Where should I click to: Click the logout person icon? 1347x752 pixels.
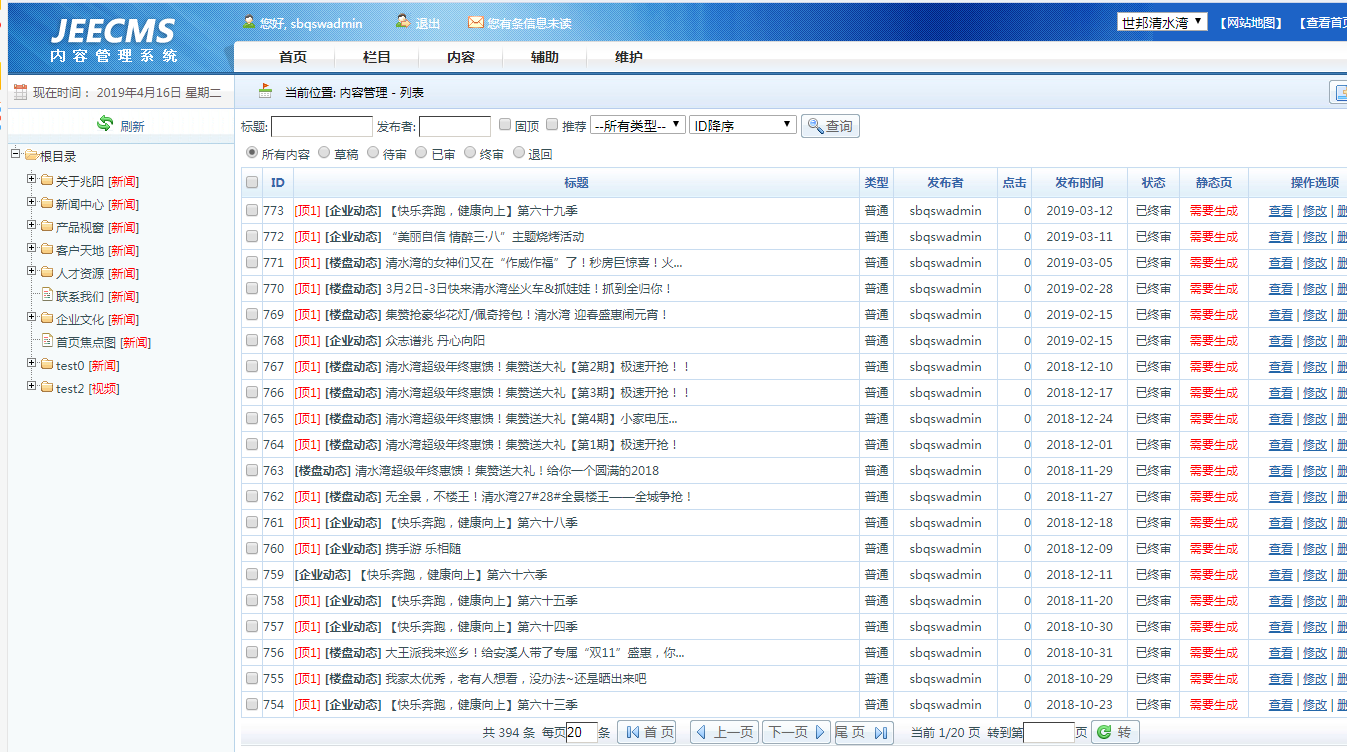402,21
